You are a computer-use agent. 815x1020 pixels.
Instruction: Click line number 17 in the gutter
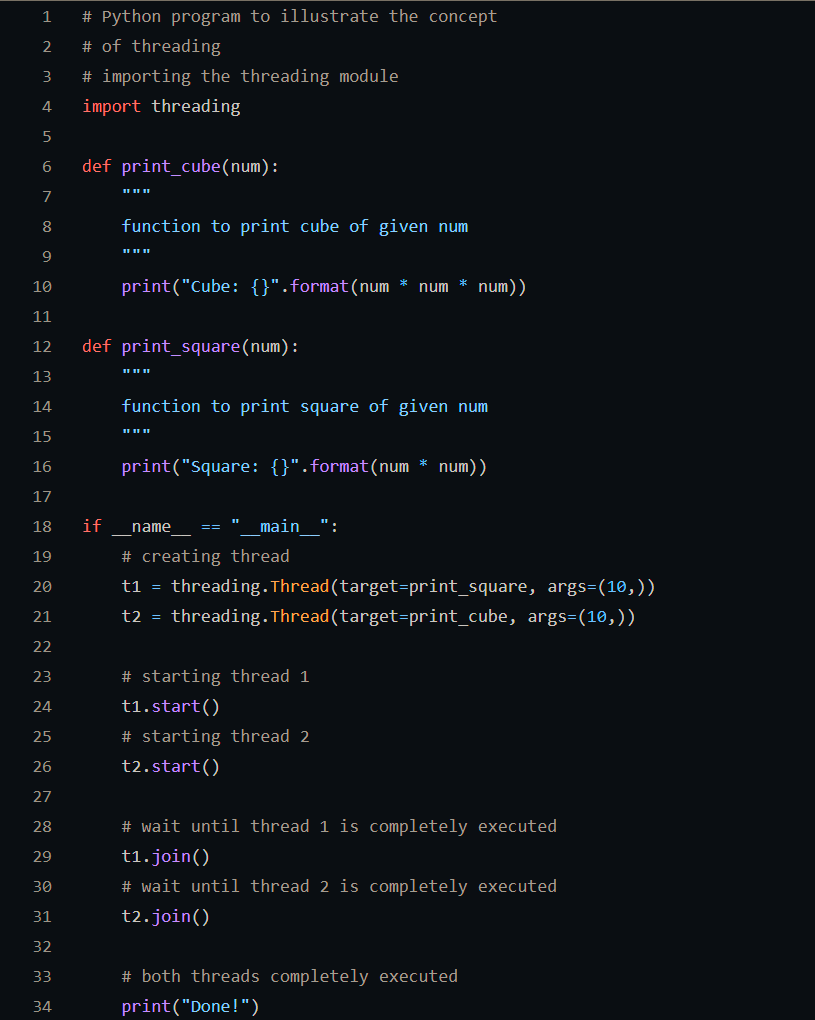[x=42, y=496]
